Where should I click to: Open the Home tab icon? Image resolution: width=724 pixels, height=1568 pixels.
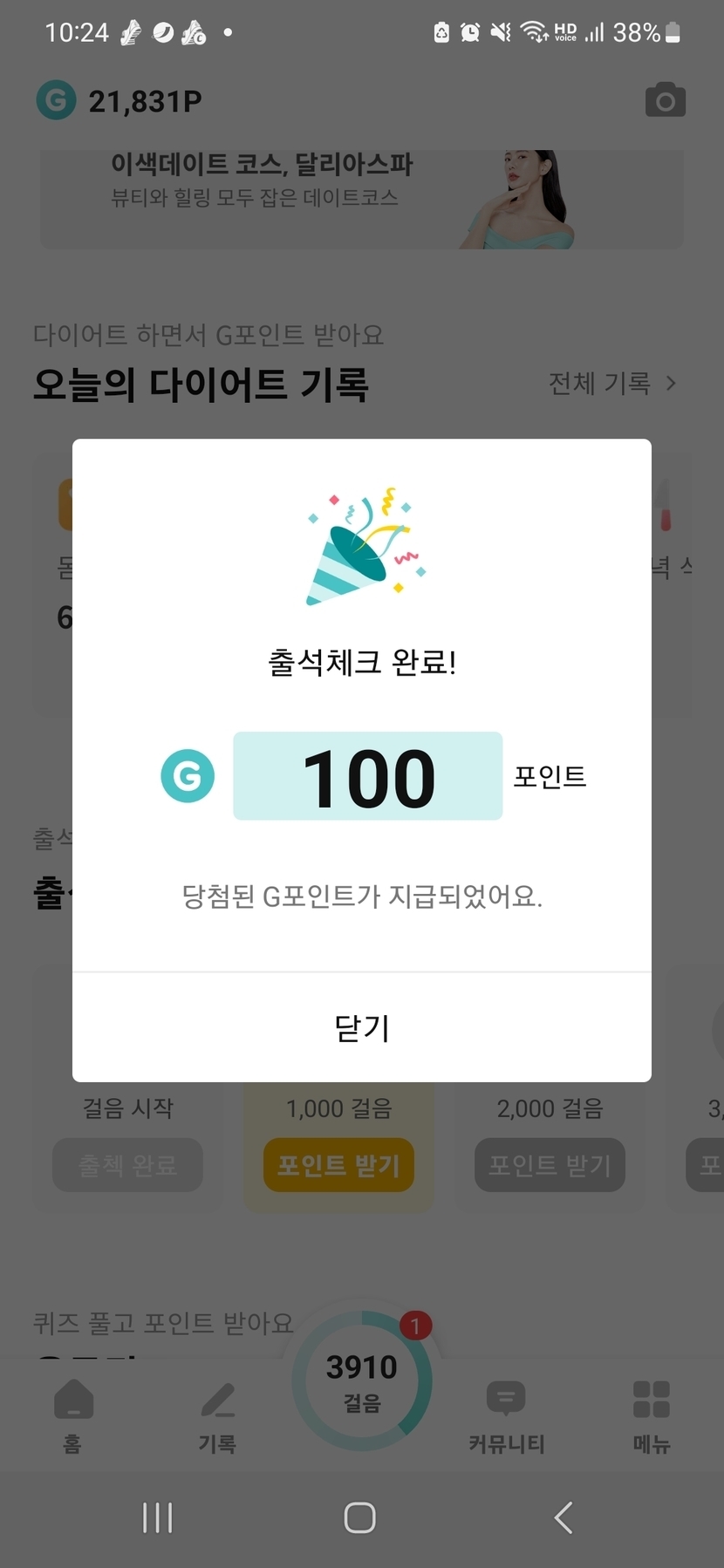tap(73, 1401)
